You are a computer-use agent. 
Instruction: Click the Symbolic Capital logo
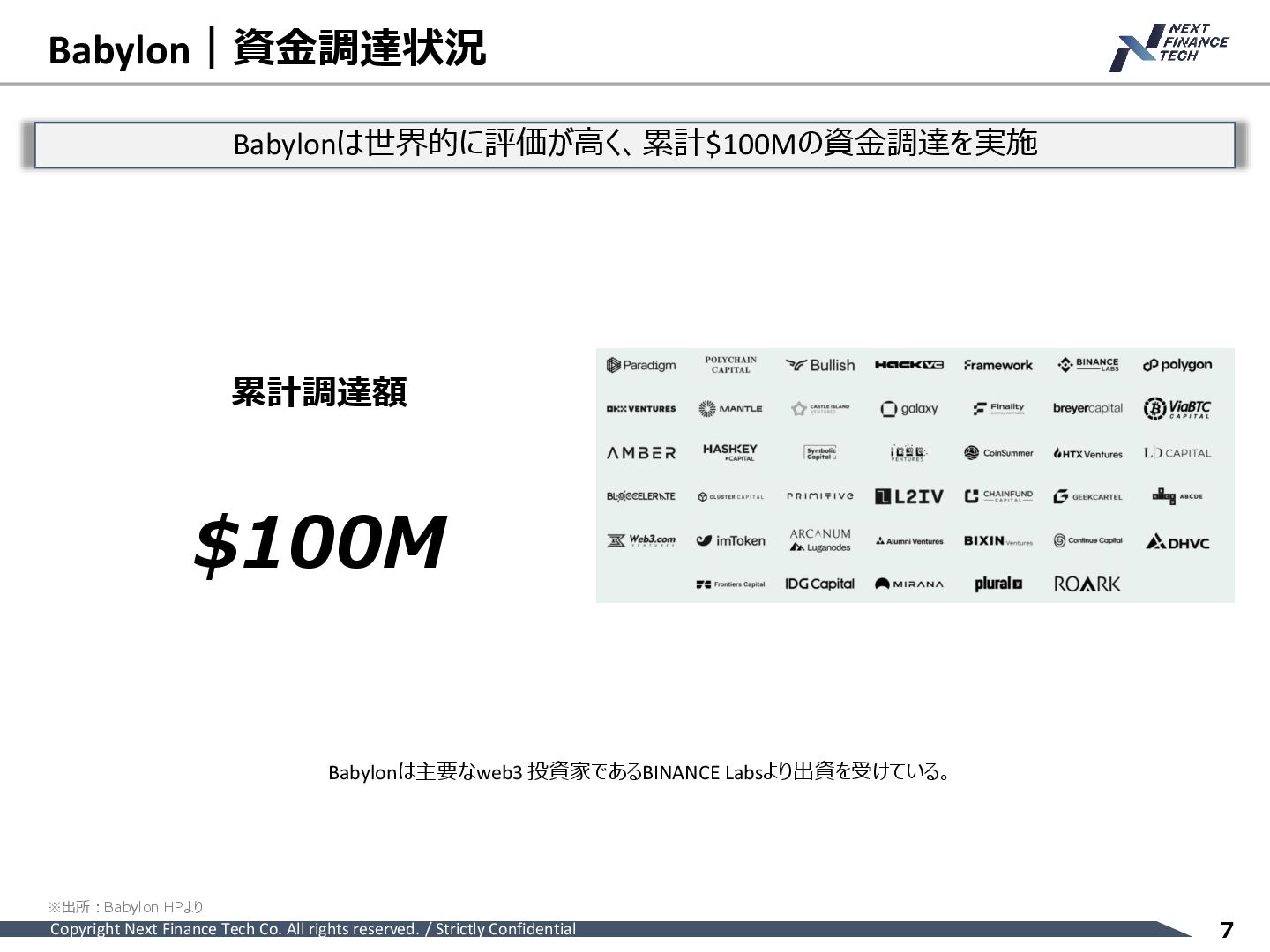point(820,453)
